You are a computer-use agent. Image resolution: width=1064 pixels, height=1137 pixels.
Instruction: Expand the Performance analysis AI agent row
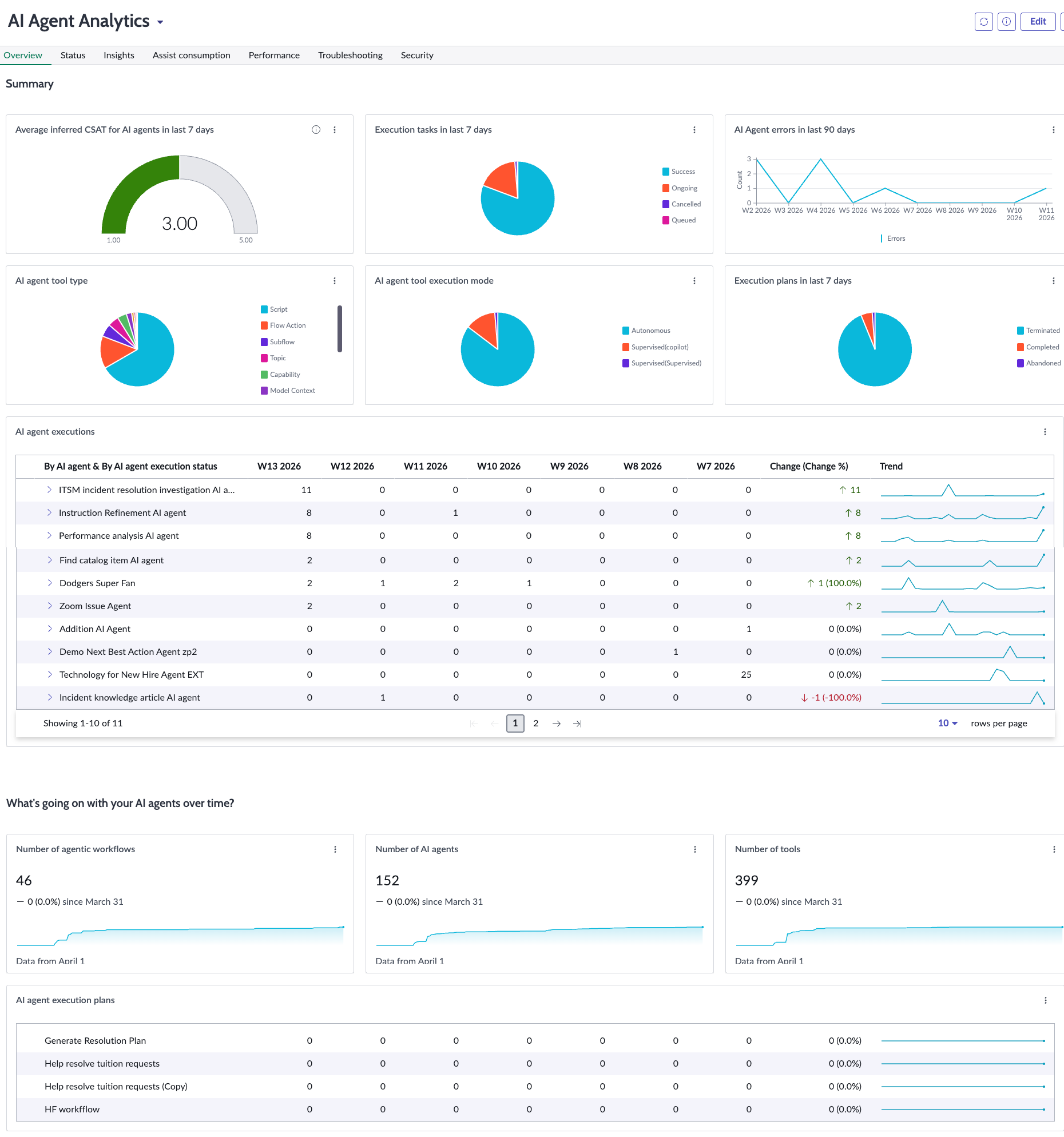click(49, 535)
